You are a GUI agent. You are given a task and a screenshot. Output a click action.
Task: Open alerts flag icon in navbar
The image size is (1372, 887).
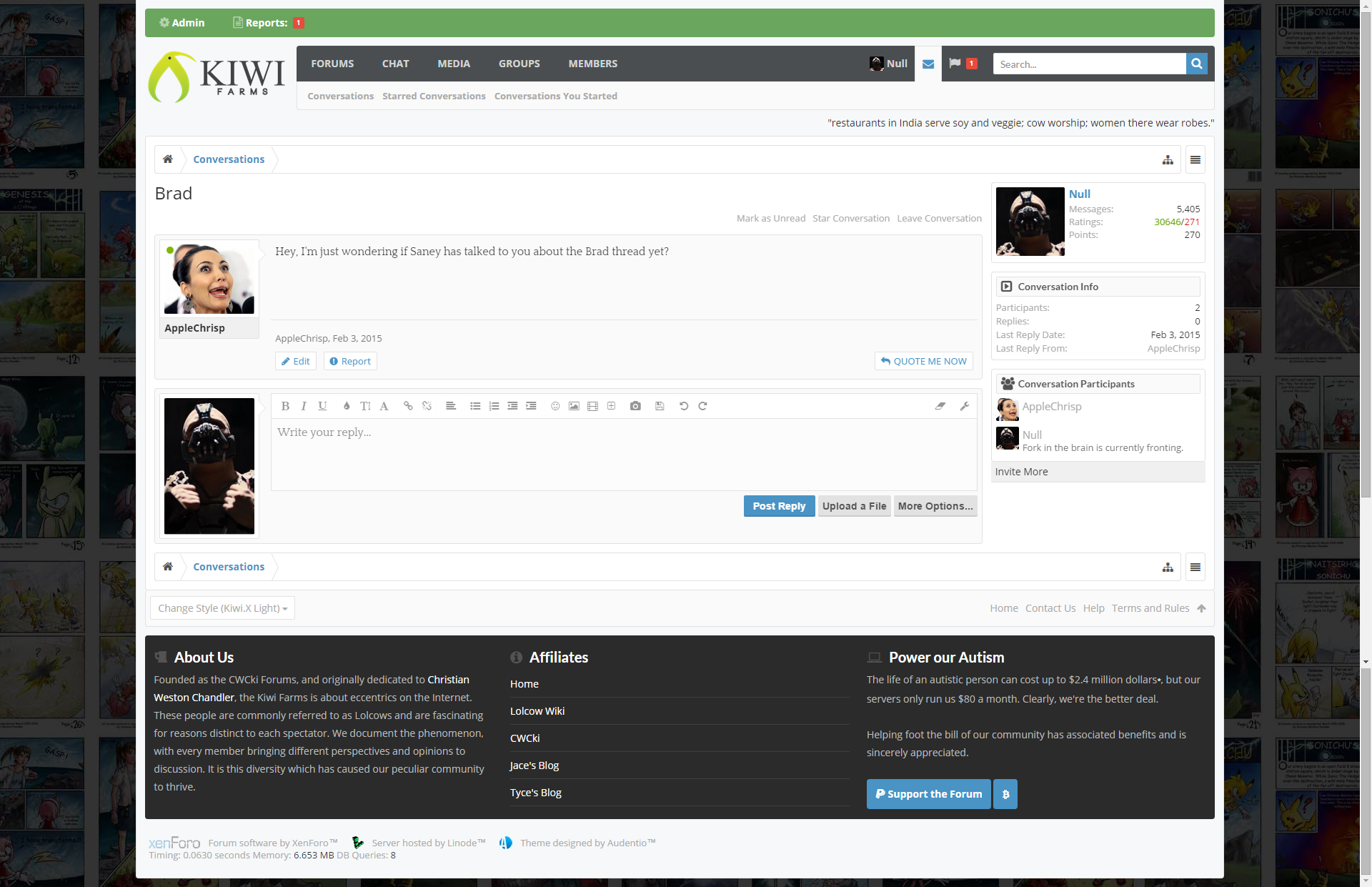click(x=963, y=64)
